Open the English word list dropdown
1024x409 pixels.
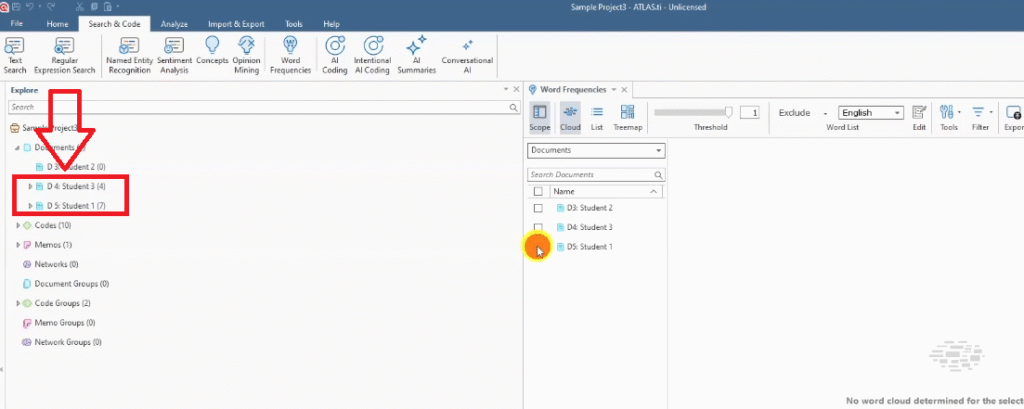click(871, 113)
